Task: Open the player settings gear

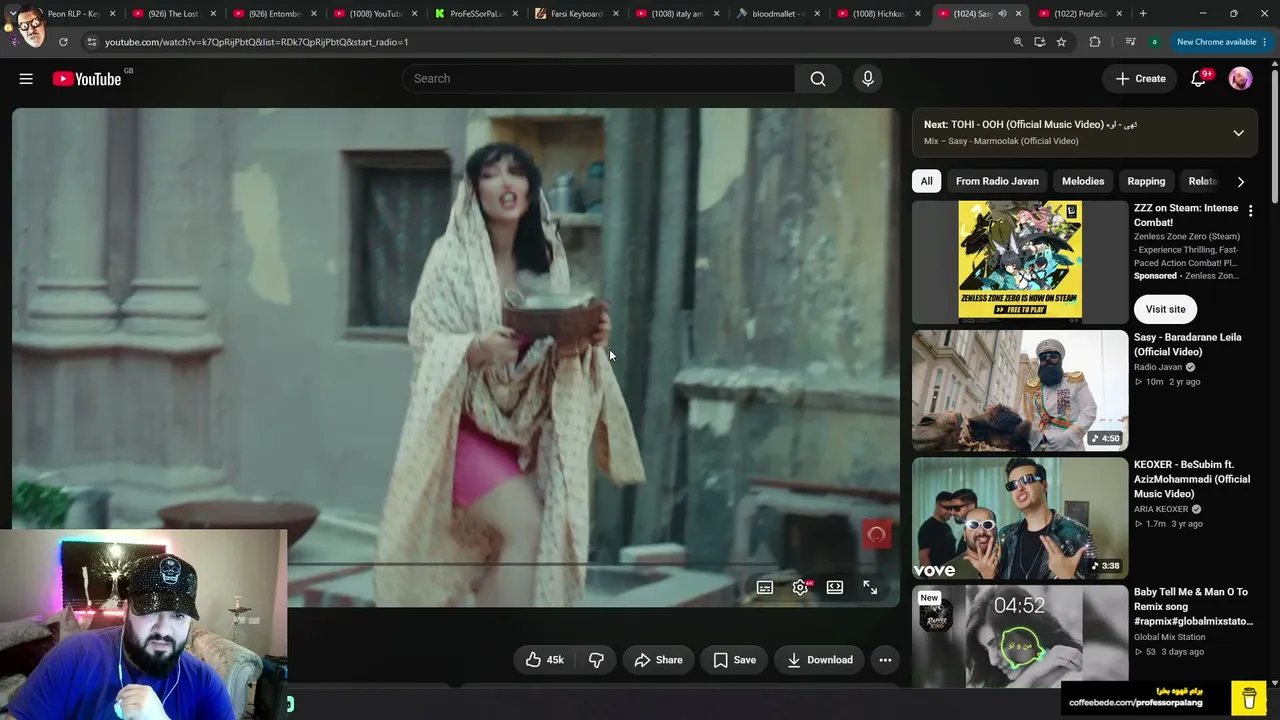Action: click(800, 588)
